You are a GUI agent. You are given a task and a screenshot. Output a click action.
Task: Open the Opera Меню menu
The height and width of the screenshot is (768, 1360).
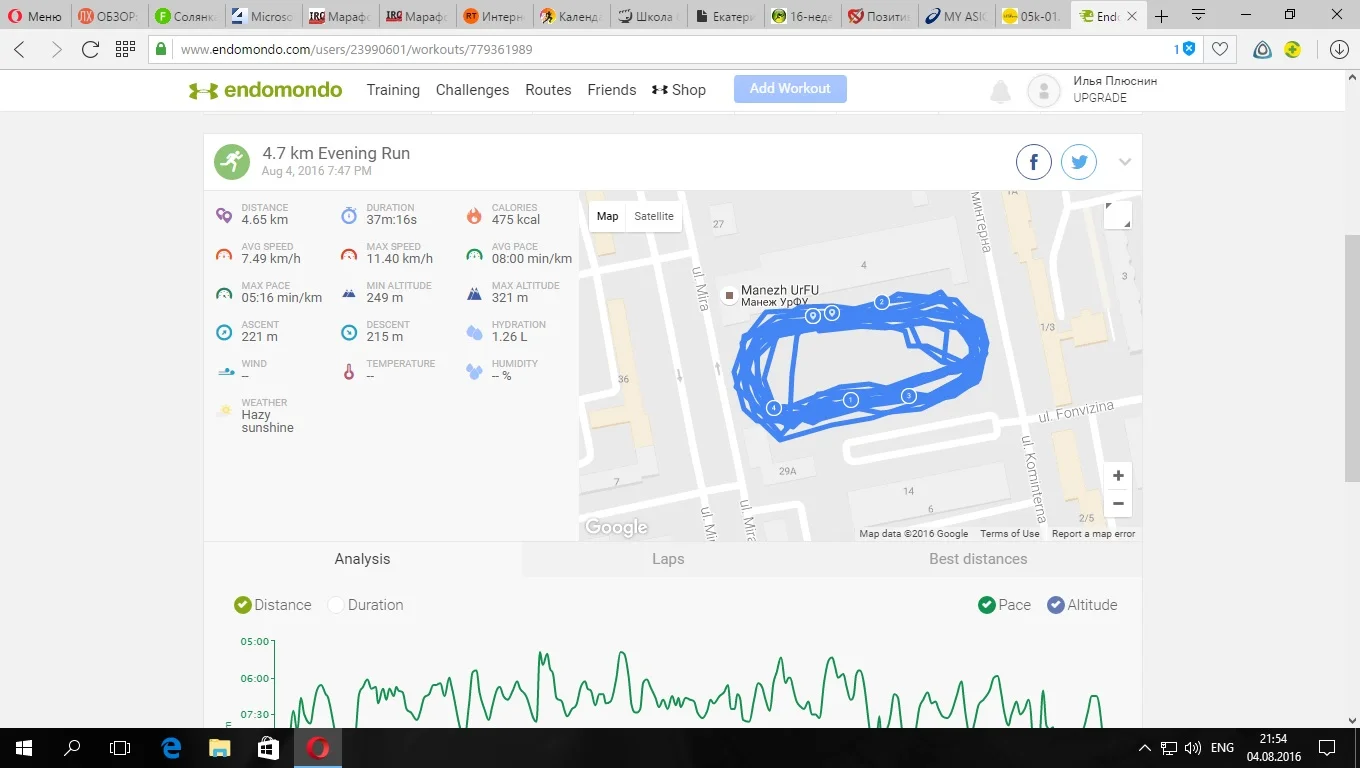click(35, 16)
